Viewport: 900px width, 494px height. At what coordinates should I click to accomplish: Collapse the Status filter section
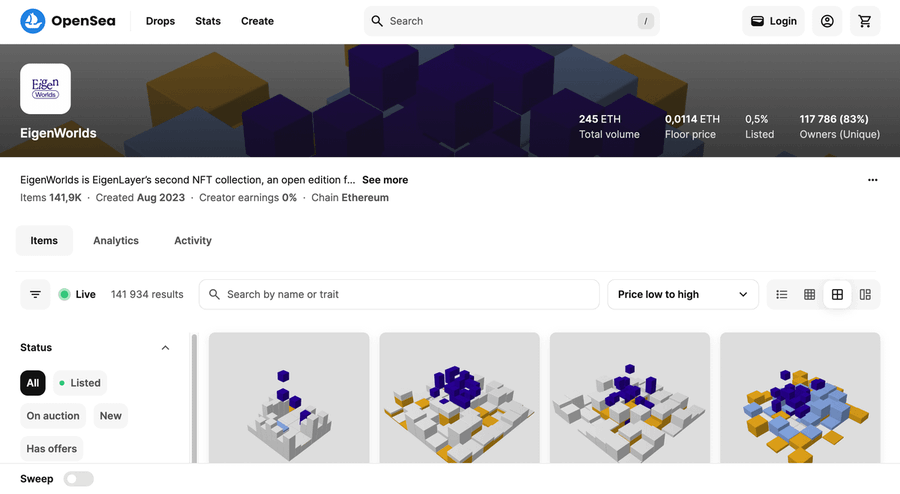coord(165,348)
